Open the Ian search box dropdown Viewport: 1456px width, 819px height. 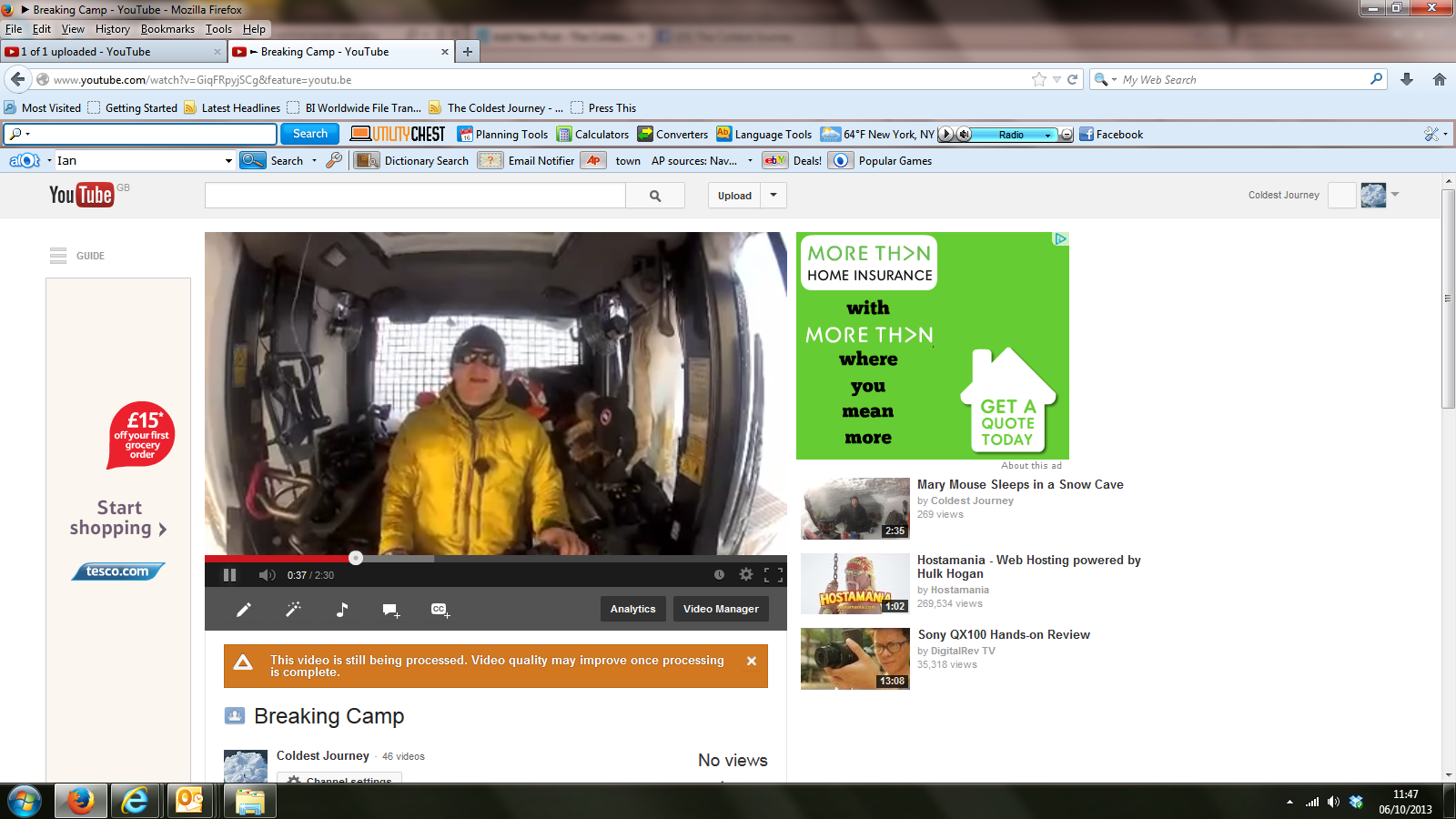[x=228, y=161]
